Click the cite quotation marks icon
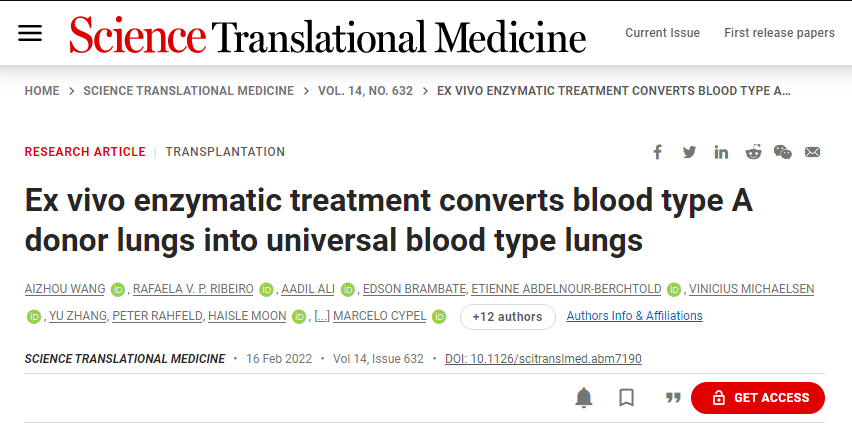Screen dimensions: 852x433 pos(673,398)
